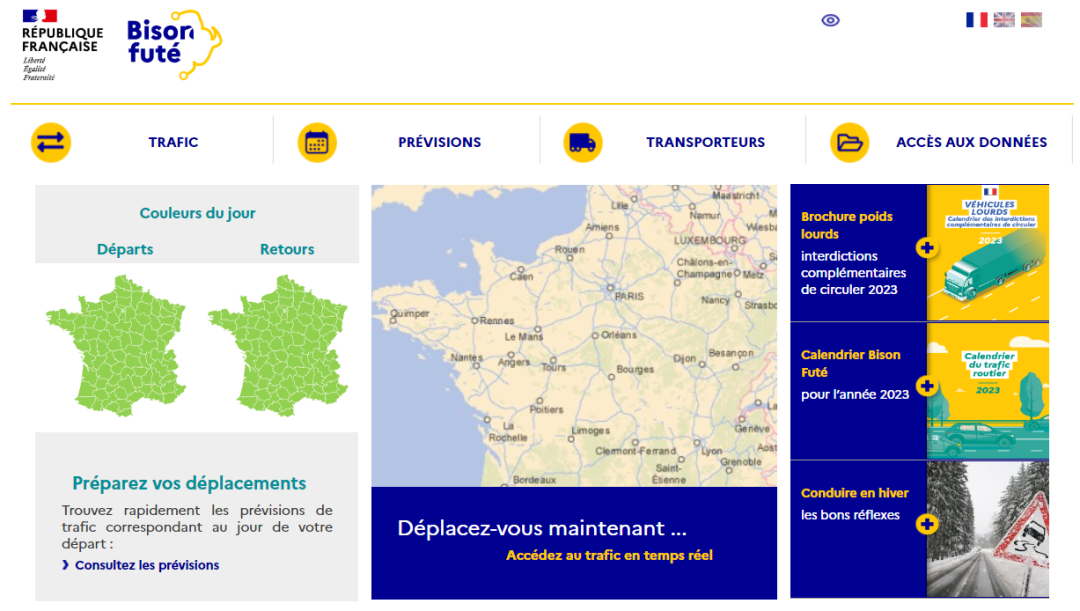This screenshot has width=1080, height=611.
Task: Click Bordeaux on the road map
Action: pos(534,480)
